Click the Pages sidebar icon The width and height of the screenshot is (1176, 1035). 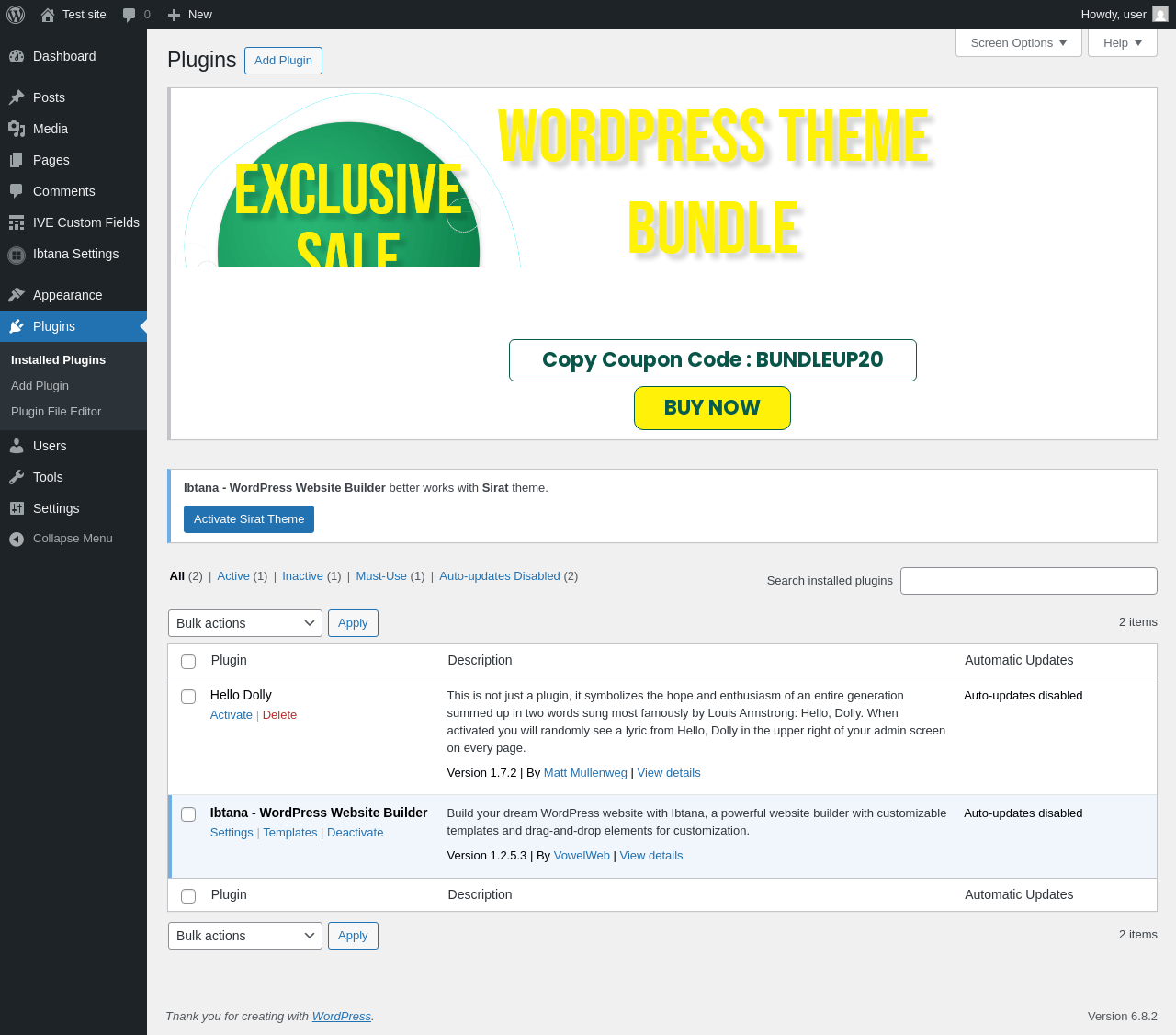(x=17, y=160)
